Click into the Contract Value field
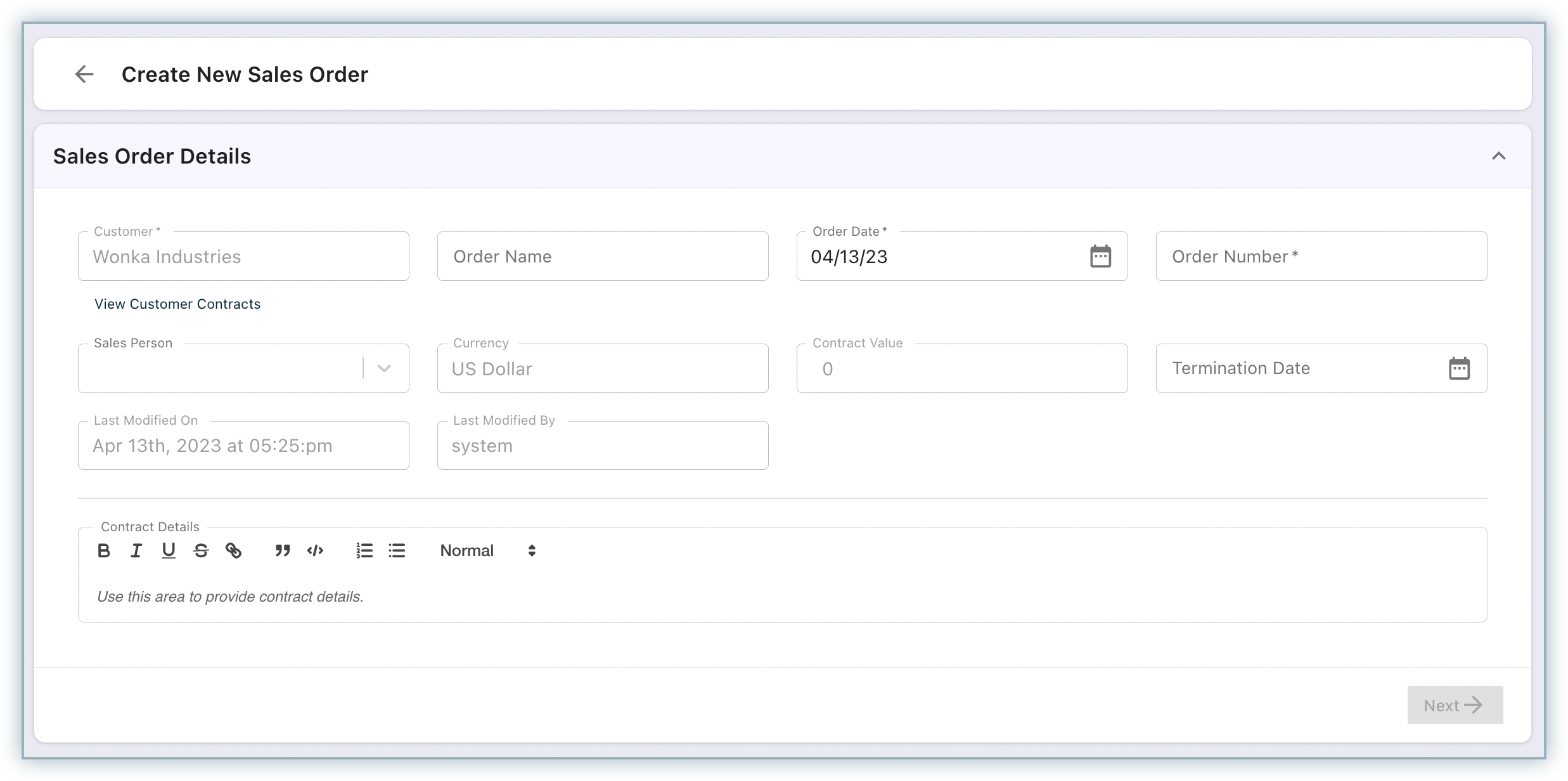The image size is (1568, 781). 961,369
